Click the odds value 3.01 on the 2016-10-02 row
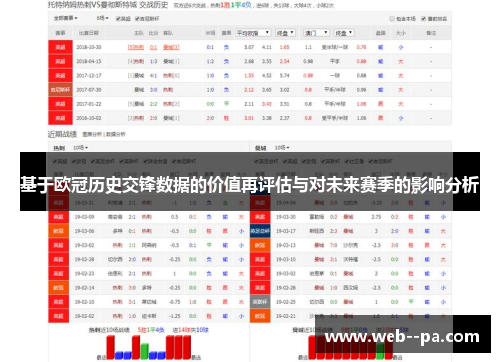Viewport: 500px width, 362px height. [249, 118]
